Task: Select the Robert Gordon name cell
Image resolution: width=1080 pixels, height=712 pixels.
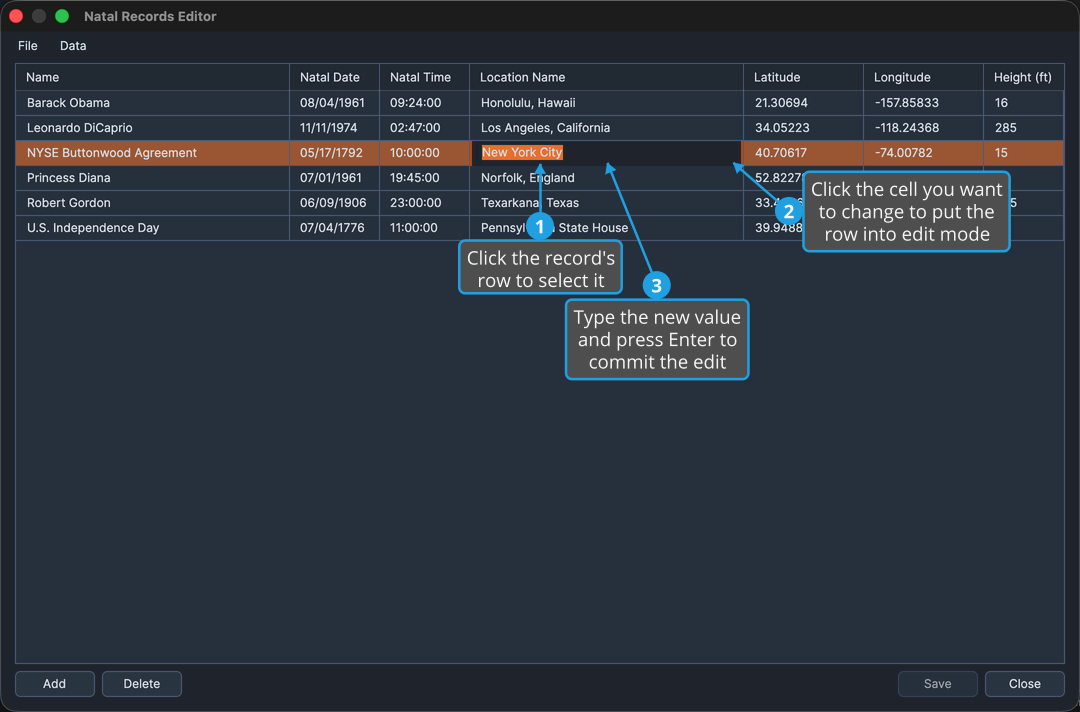Action: pos(152,203)
